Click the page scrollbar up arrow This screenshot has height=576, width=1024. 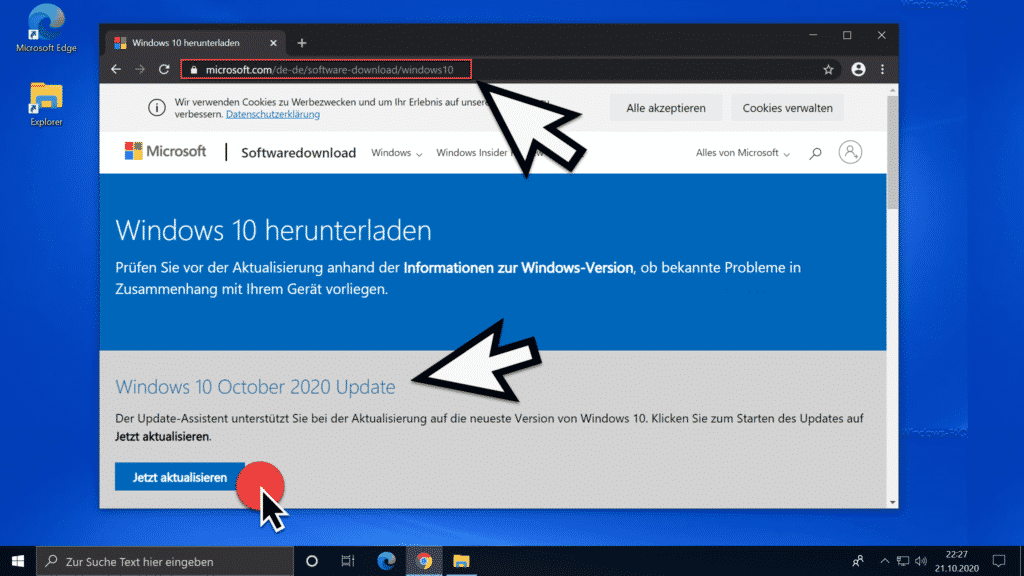coord(892,89)
